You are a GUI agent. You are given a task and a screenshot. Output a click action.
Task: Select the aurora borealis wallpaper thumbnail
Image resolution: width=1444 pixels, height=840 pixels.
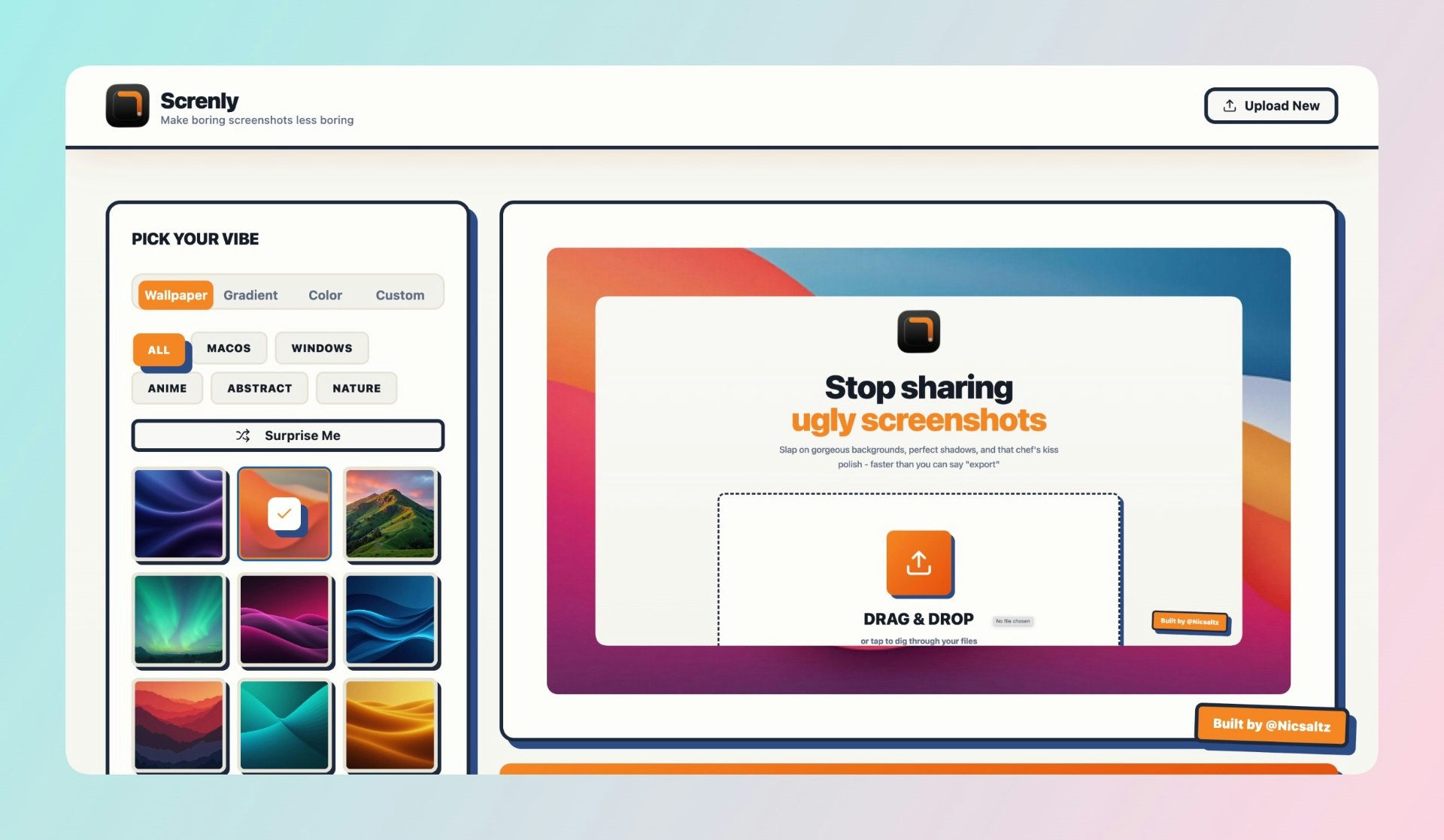pos(180,620)
